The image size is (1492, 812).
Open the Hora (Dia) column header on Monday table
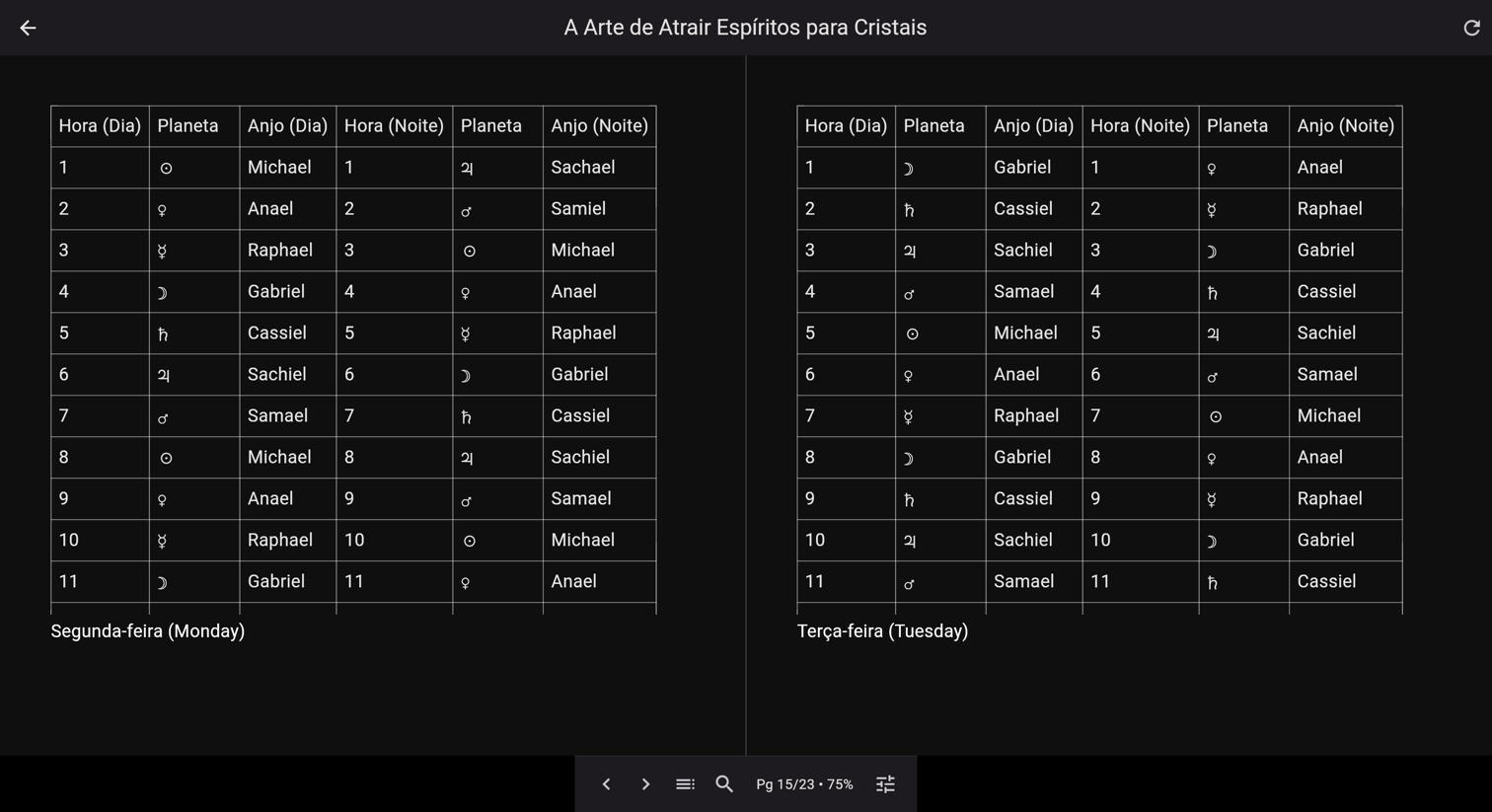click(x=99, y=125)
